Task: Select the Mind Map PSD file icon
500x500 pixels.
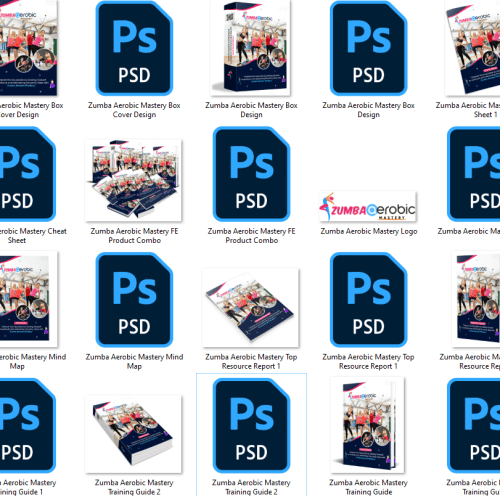Action: [134, 300]
